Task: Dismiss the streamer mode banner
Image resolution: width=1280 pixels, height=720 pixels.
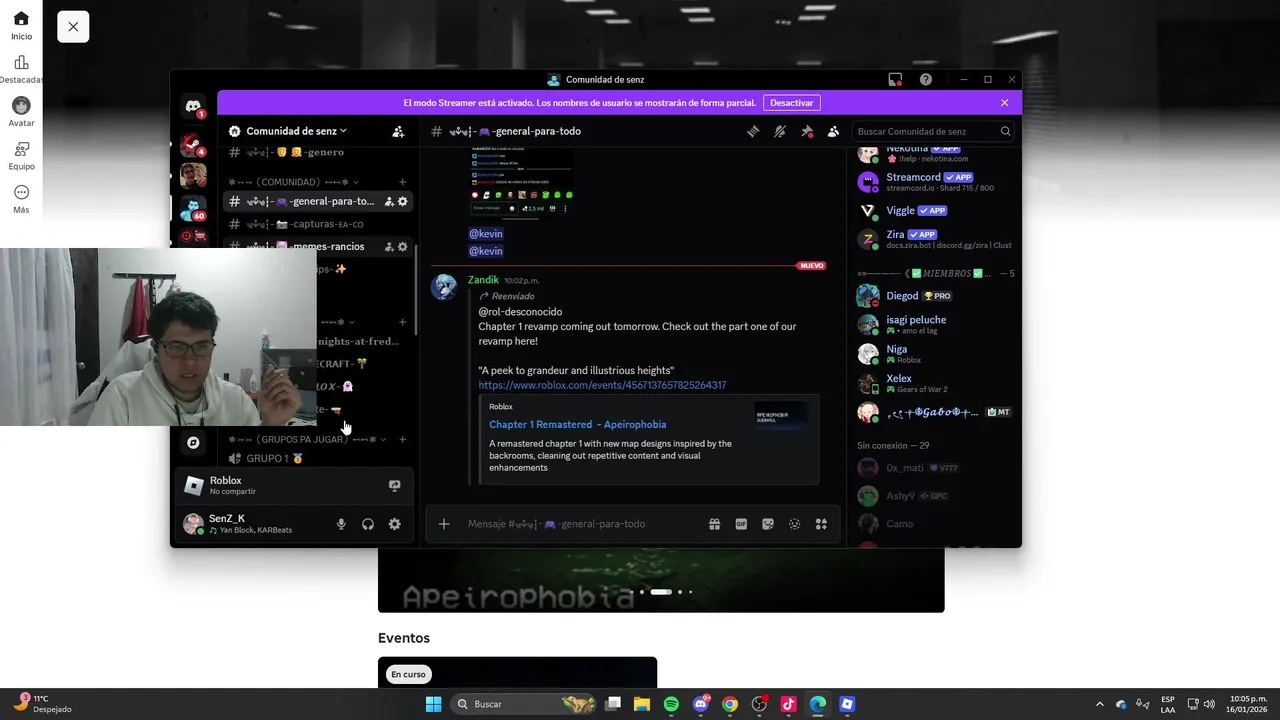Action: 1005,103
